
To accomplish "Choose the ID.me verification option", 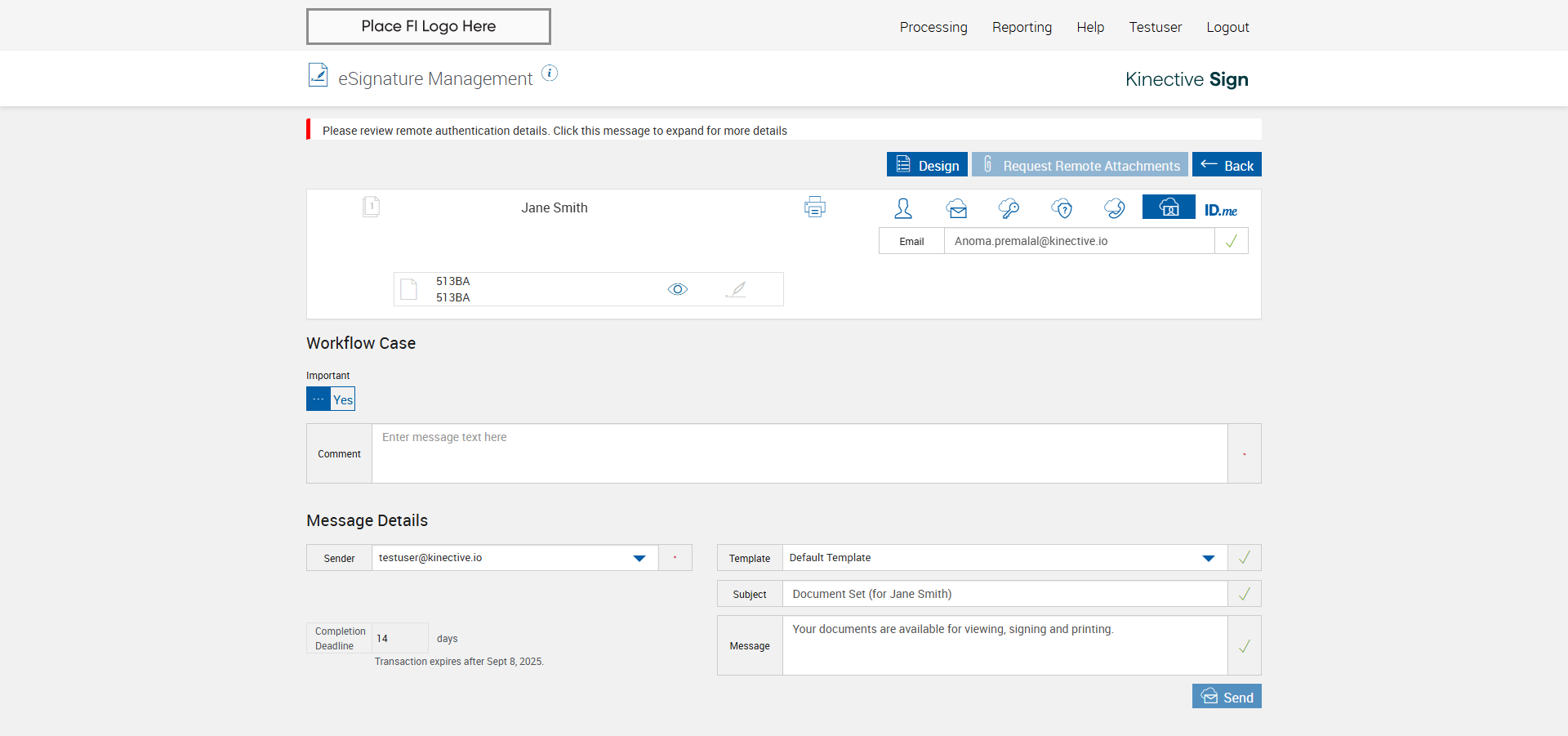I will pos(1221,210).
